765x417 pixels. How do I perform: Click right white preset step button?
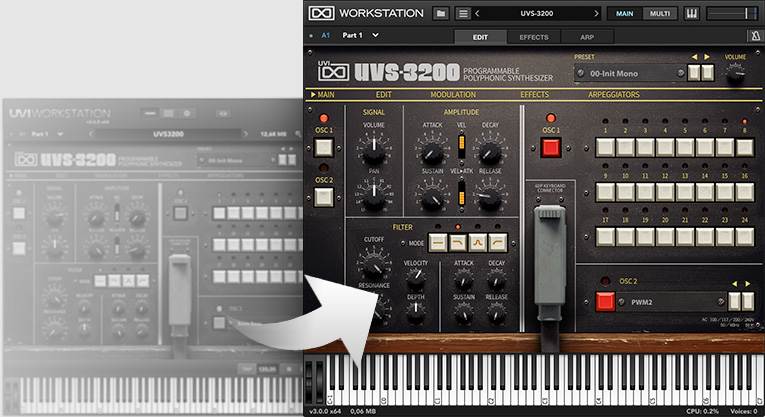tap(707, 73)
